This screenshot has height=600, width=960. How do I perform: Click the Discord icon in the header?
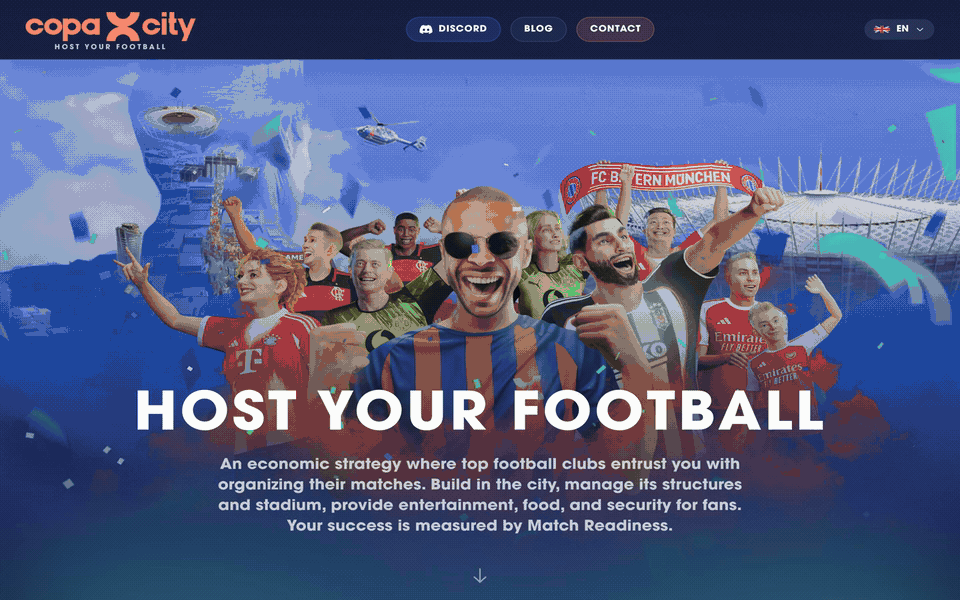point(426,29)
